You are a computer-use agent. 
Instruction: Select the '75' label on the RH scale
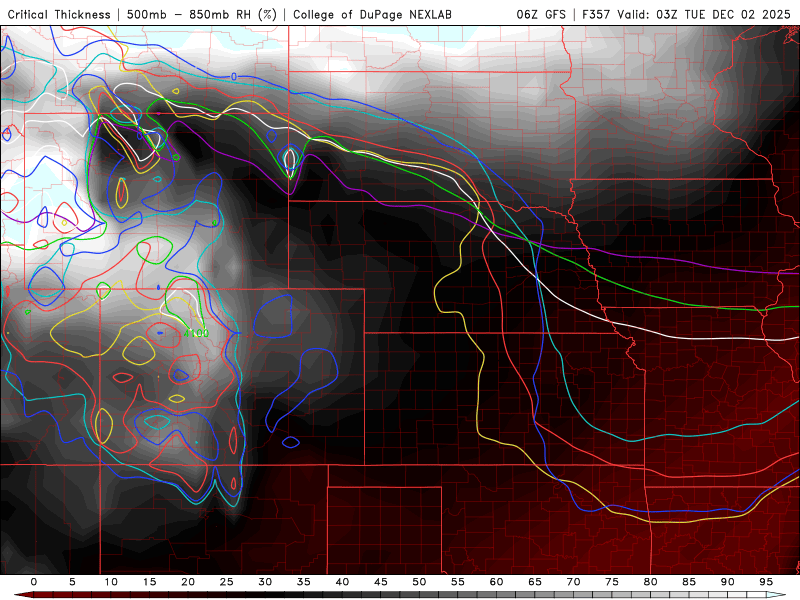point(612,582)
